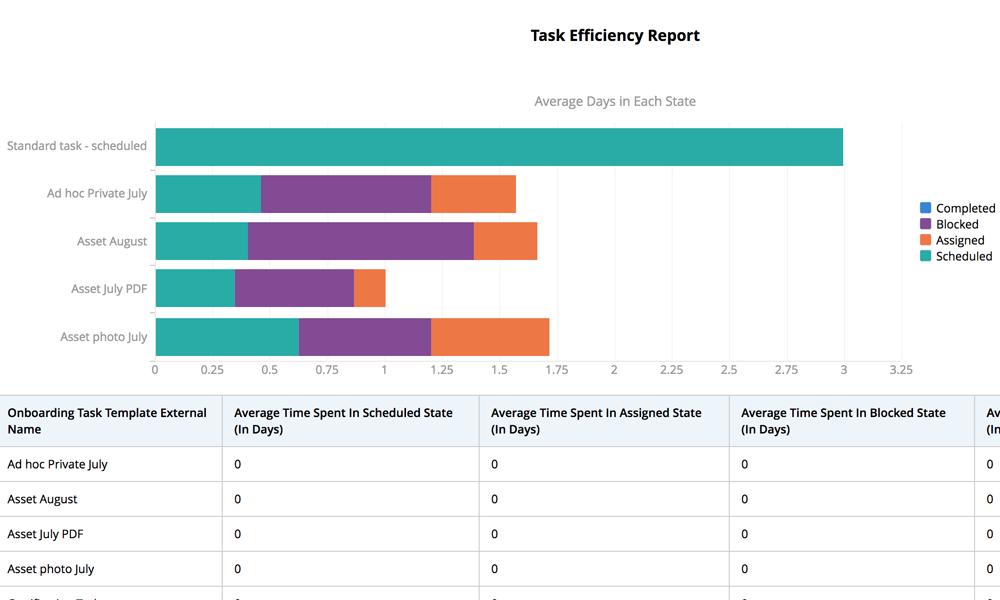Toggle the Assigned series in the legend
This screenshot has width=1000, height=600.
(959, 240)
